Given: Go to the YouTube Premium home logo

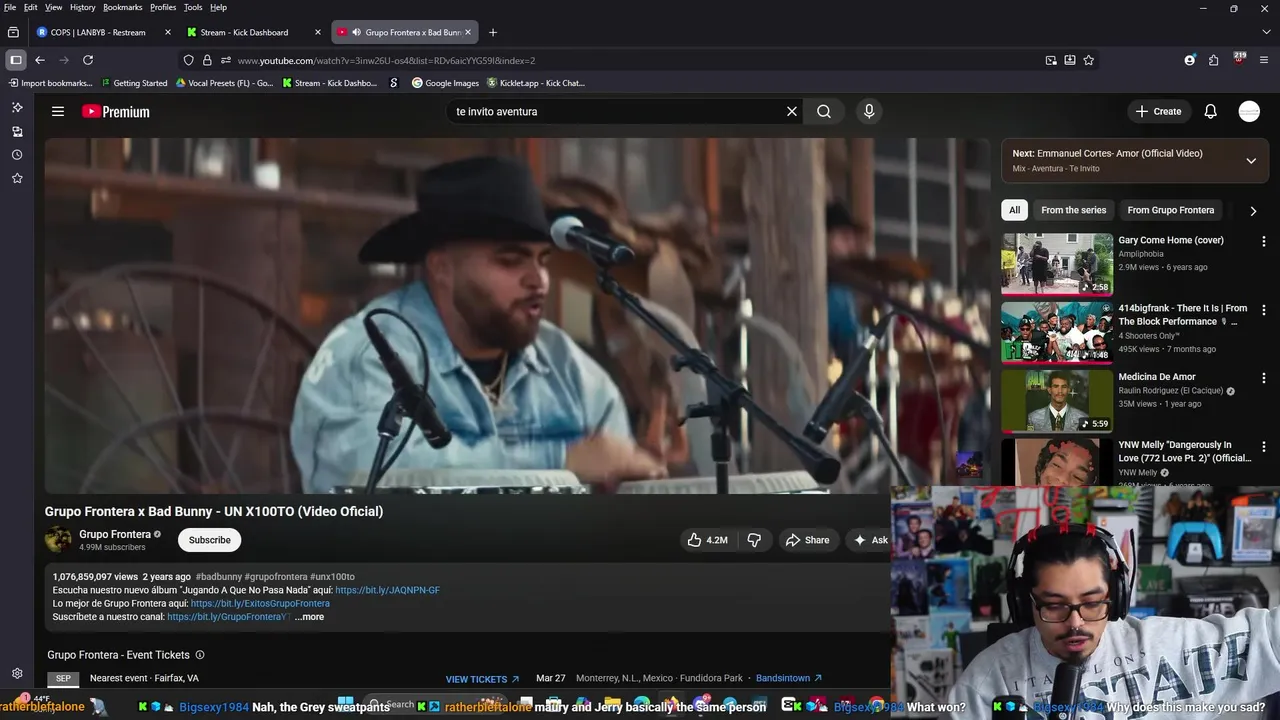Looking at the screenshot, I should [x=116, y=112].
